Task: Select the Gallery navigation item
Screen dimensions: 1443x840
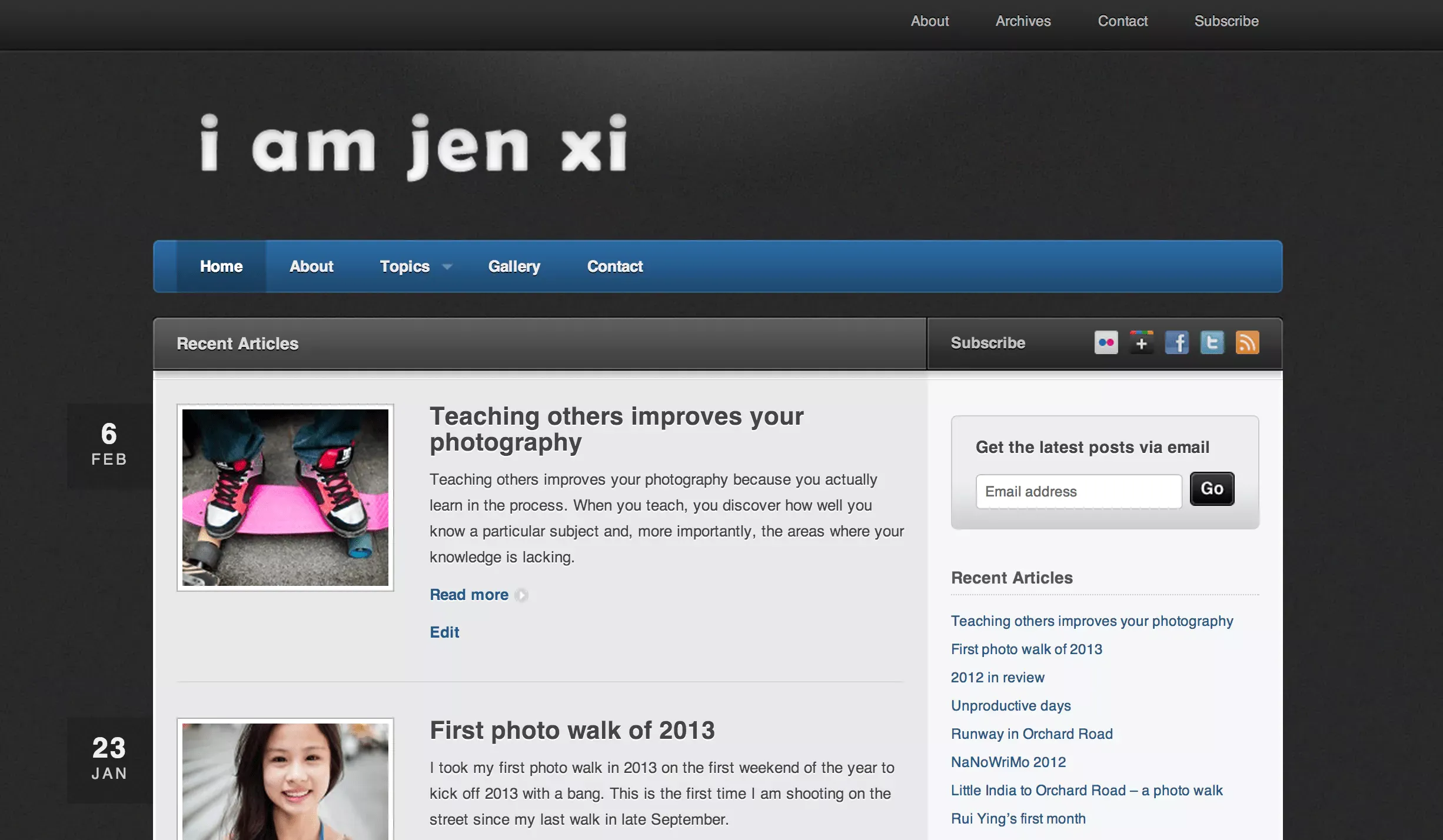Action: click(x=514, y=266)
